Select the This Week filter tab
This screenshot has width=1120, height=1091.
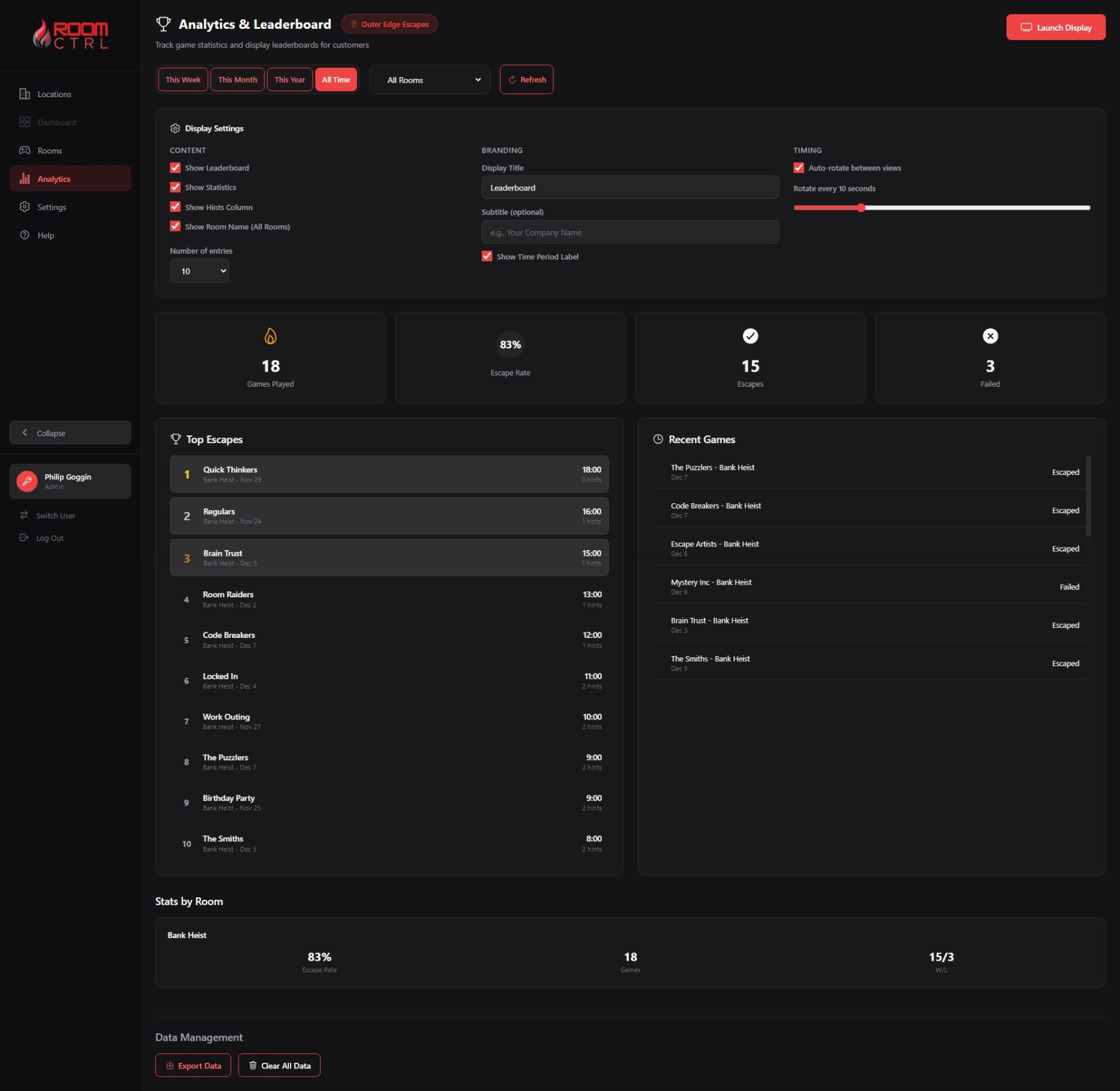[x=182, y=80]
